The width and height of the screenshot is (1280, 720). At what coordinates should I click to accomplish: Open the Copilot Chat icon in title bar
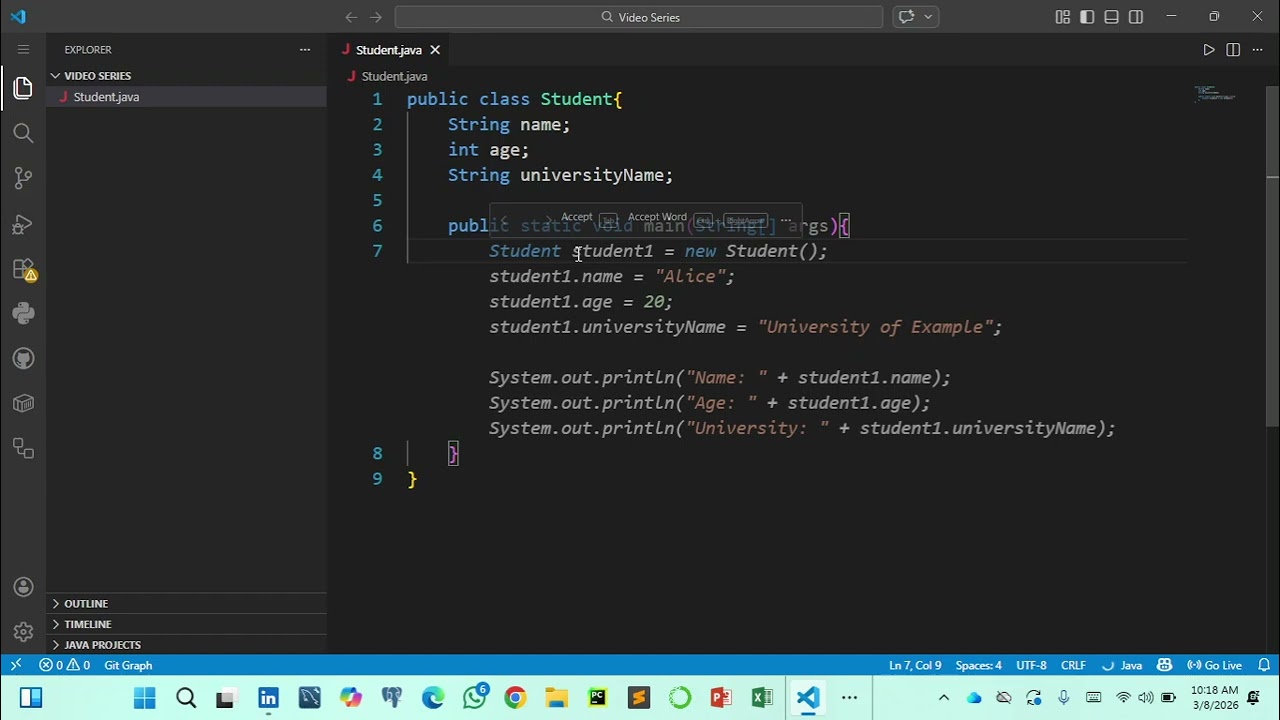[x=907, y=17]
